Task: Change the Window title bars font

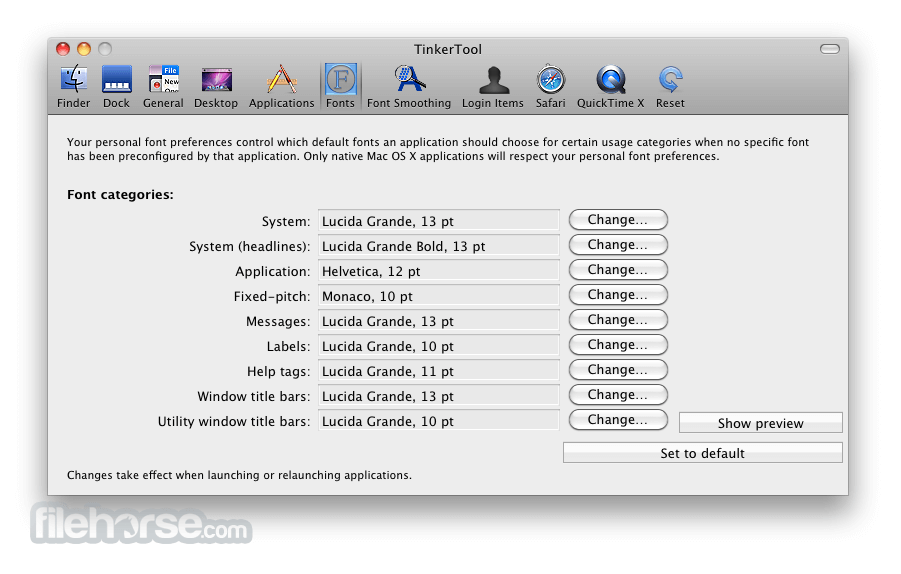Action: 618,395
